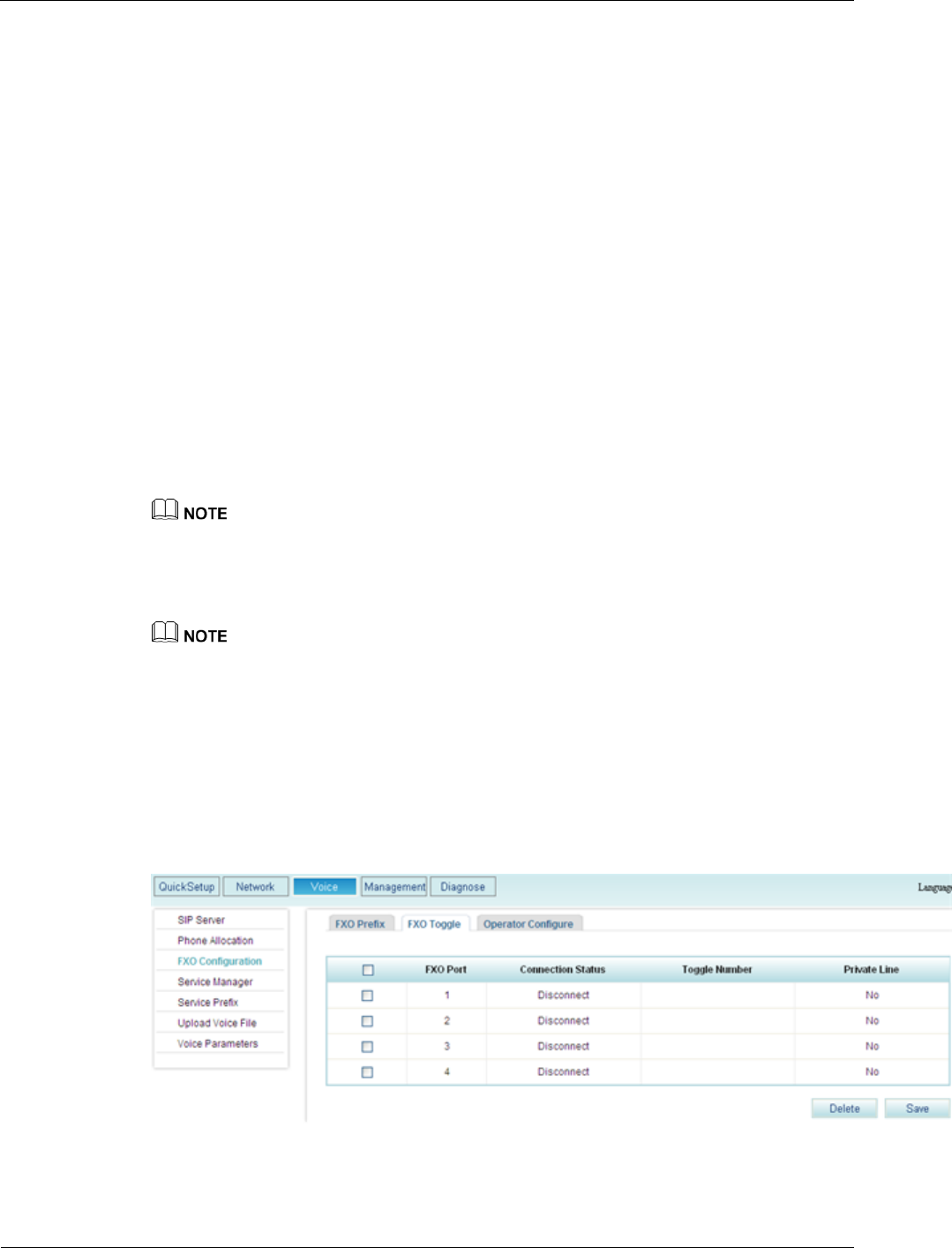Open the QuickSetup tab

(x=186, y=886)
